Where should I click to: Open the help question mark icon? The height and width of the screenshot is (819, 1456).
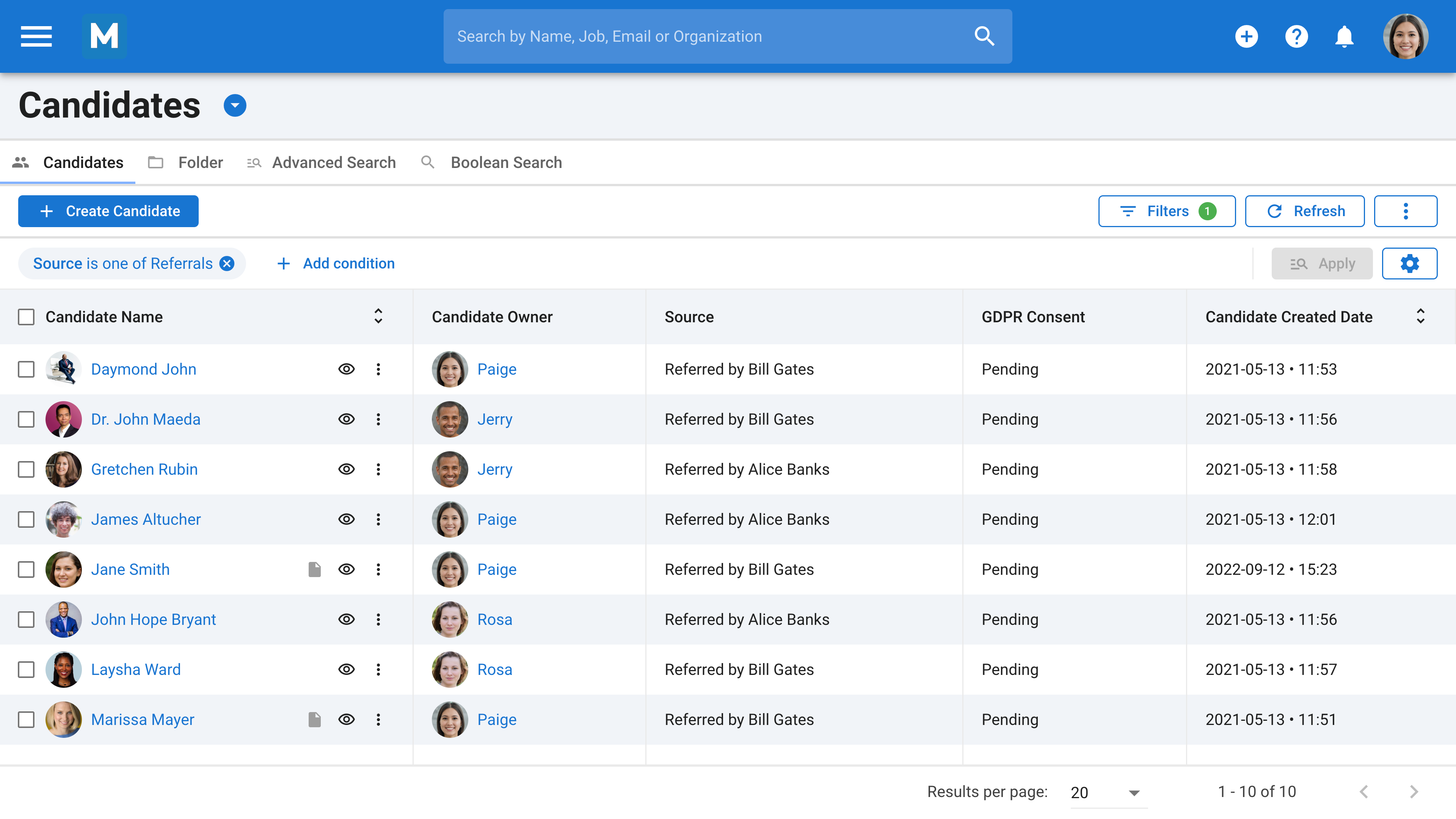point(1297,36)
